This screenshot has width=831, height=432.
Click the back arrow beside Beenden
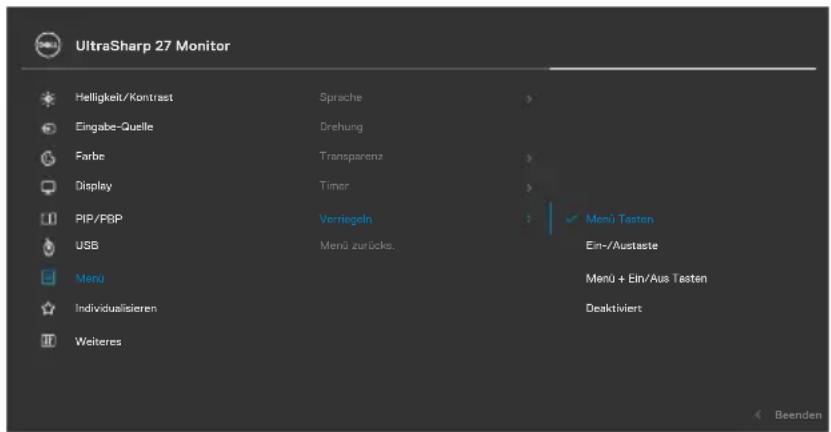(x=758, y=415)
